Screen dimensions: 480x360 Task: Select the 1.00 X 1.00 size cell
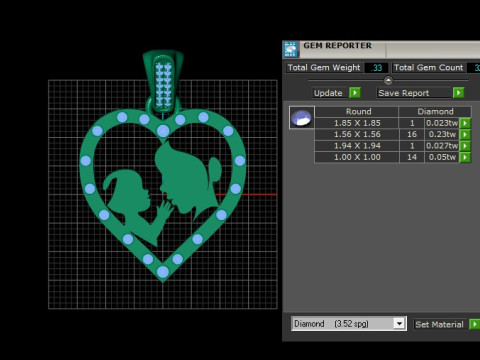point(357,157)
